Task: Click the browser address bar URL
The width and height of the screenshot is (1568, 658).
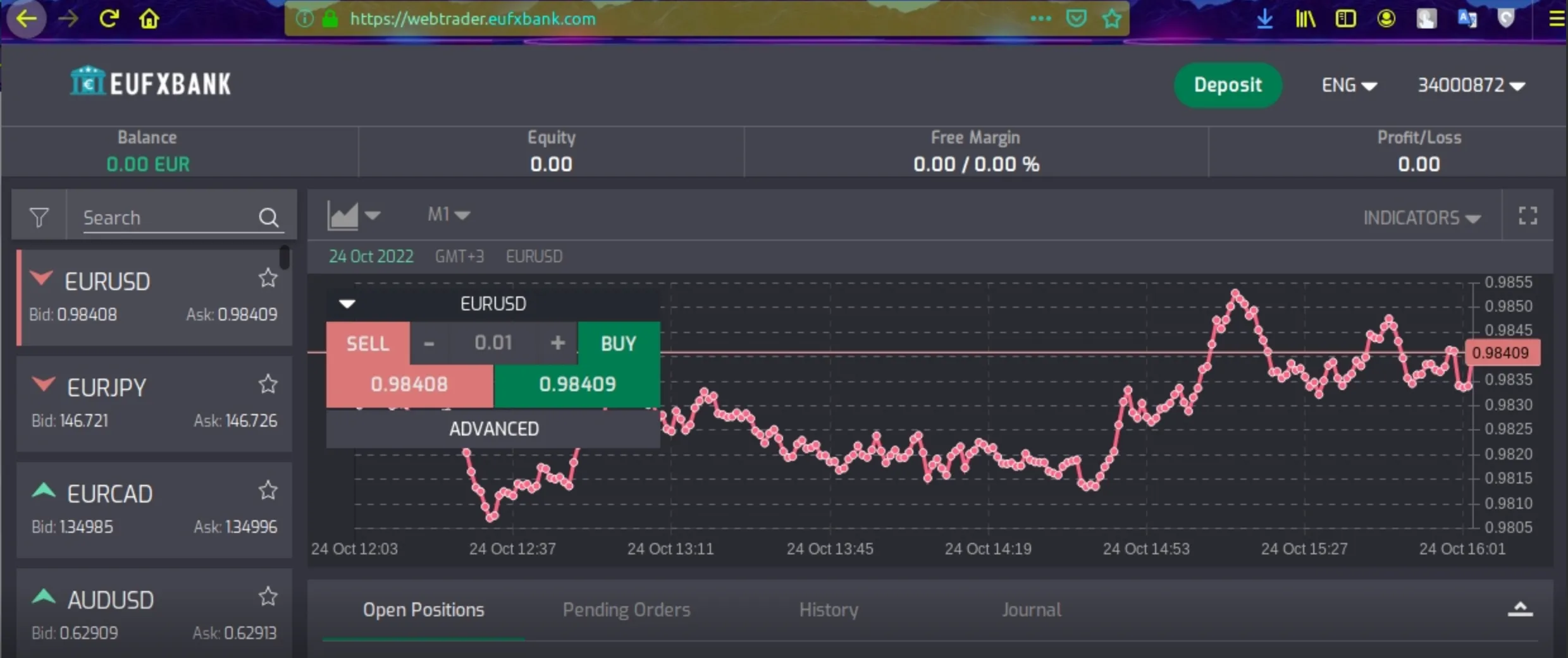Action: [472, 19]
